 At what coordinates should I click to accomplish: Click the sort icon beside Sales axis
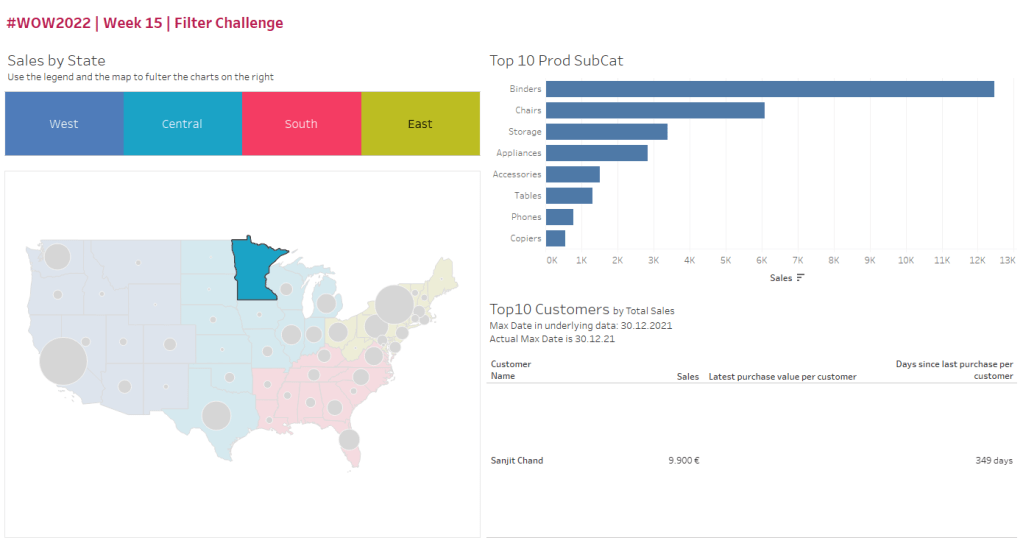click(x=801, y=278)
